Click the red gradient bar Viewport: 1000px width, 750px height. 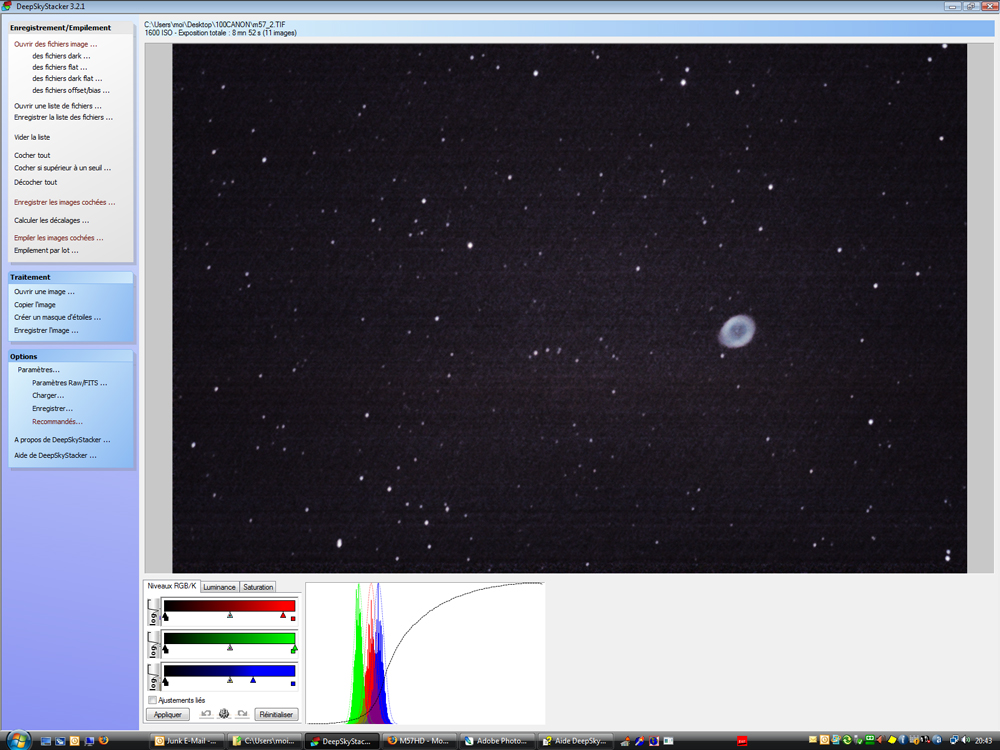[230, 605]
